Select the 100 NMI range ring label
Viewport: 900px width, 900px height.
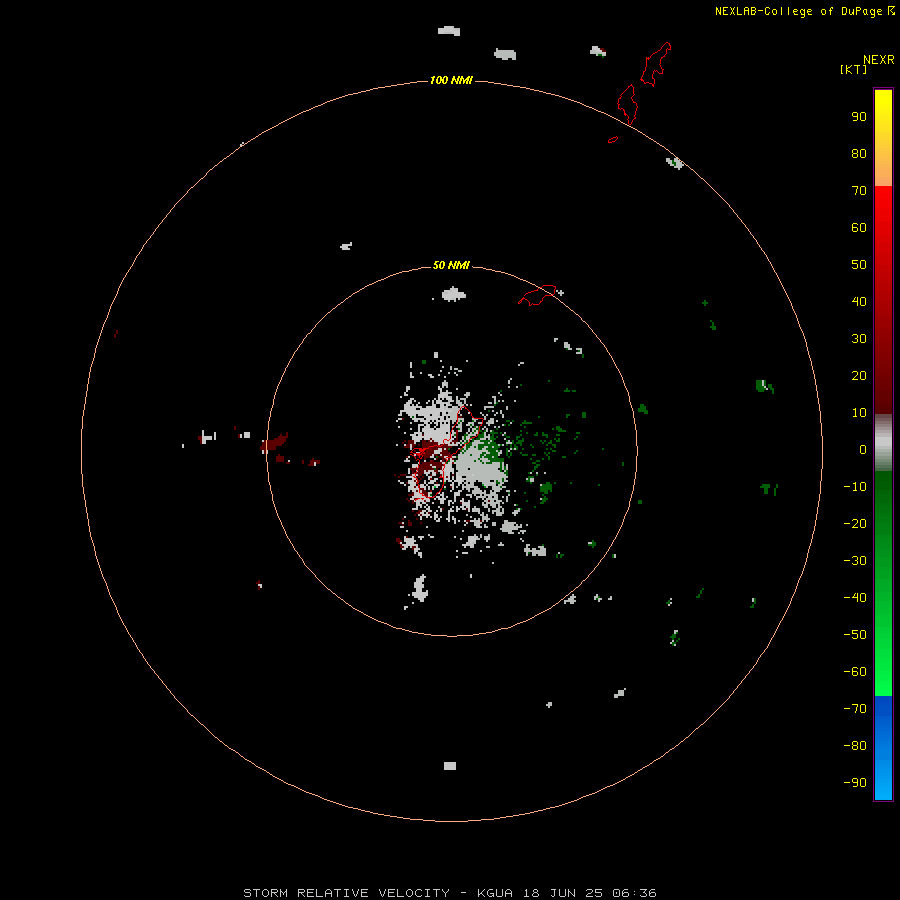[x=451, y=80]
